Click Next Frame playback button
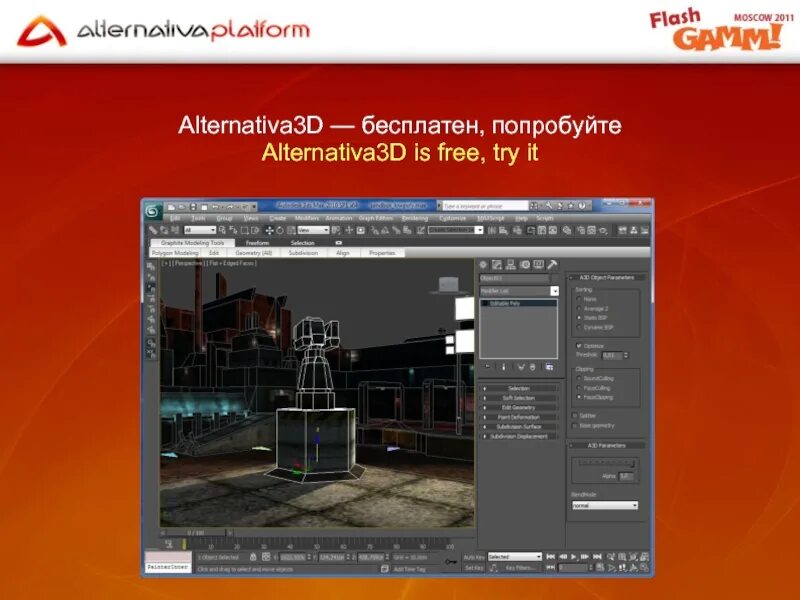 pyautogui.click(x=585, y=557)
